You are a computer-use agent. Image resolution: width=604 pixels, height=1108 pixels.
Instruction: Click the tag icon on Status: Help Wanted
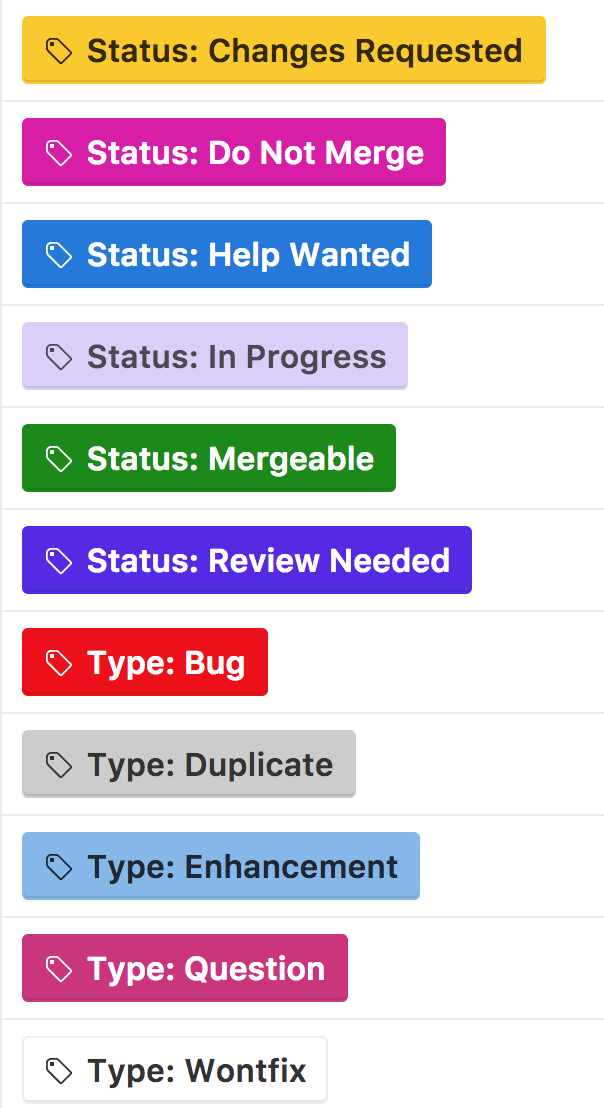58,254
